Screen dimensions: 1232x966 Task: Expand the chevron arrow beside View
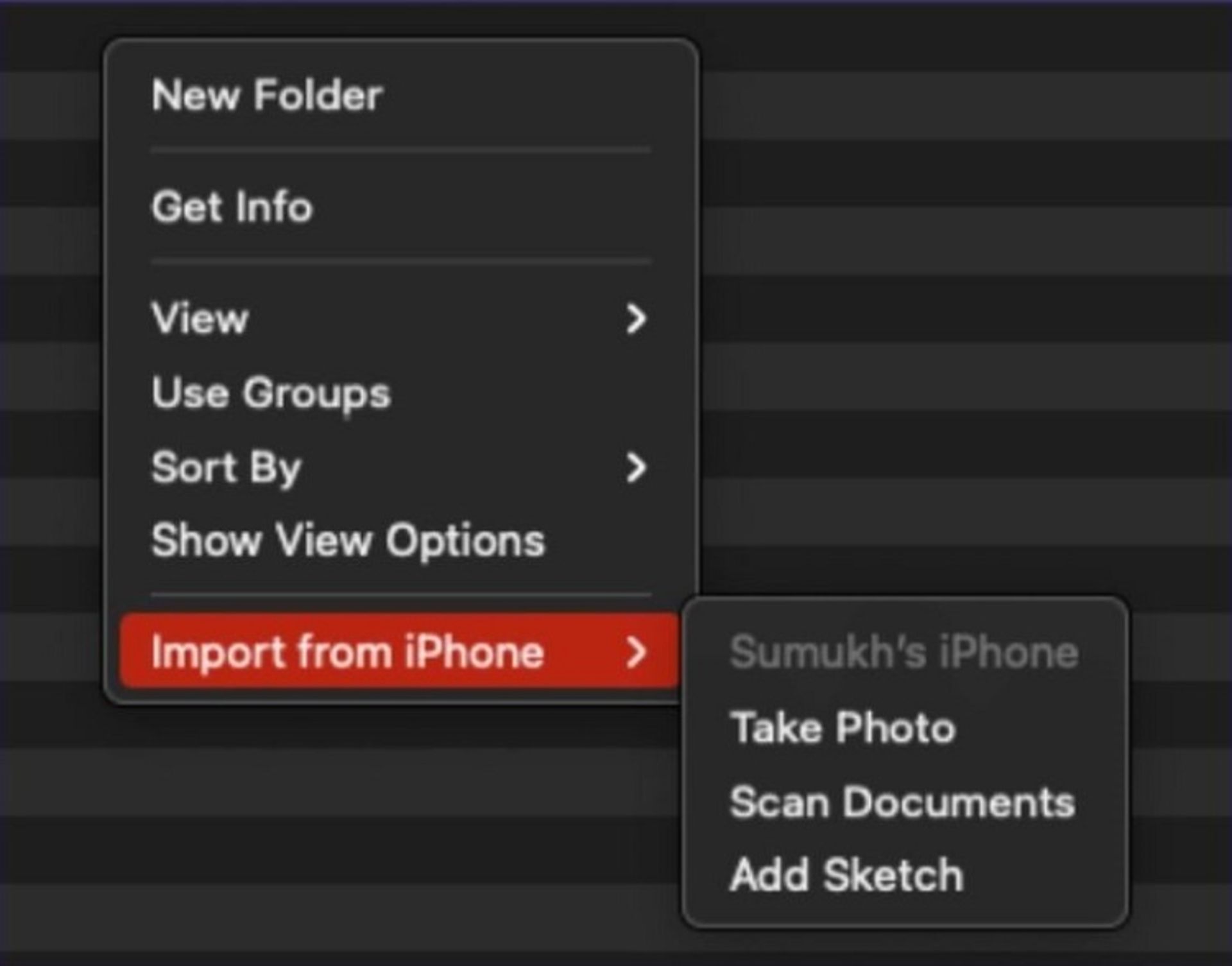635,318
